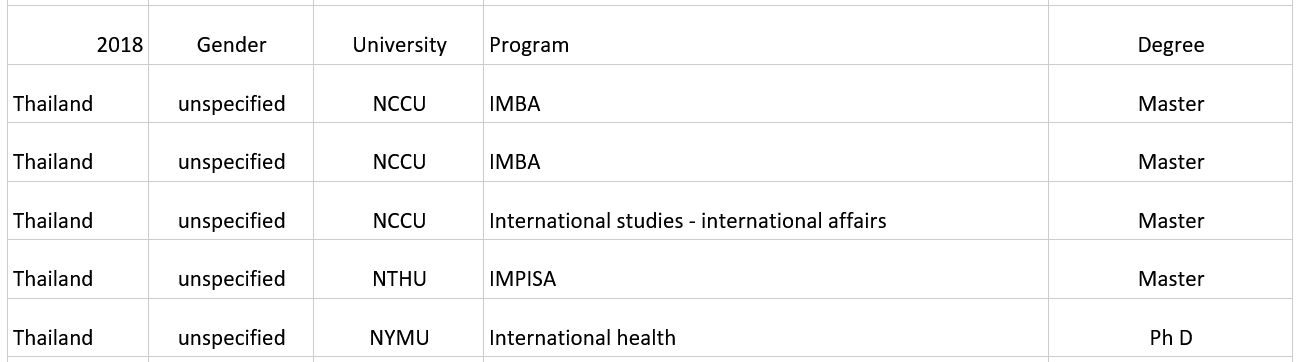The height and width of the screenshot is (362, 1302).
Task: Select the NYMU university cell
Action: (399, 328)
